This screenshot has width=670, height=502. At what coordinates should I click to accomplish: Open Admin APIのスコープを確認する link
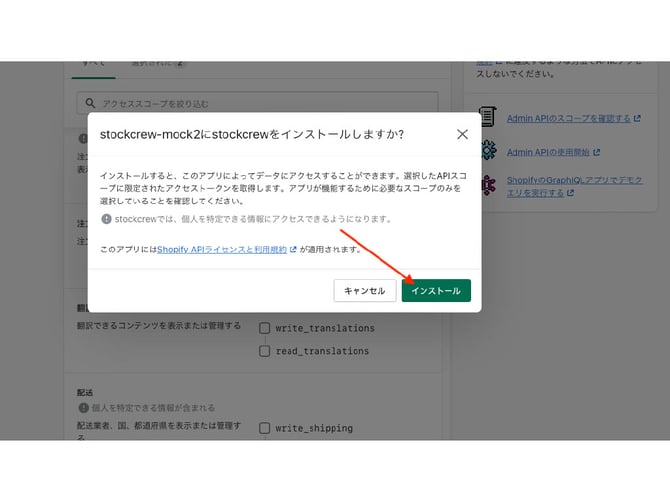(568, 118)
